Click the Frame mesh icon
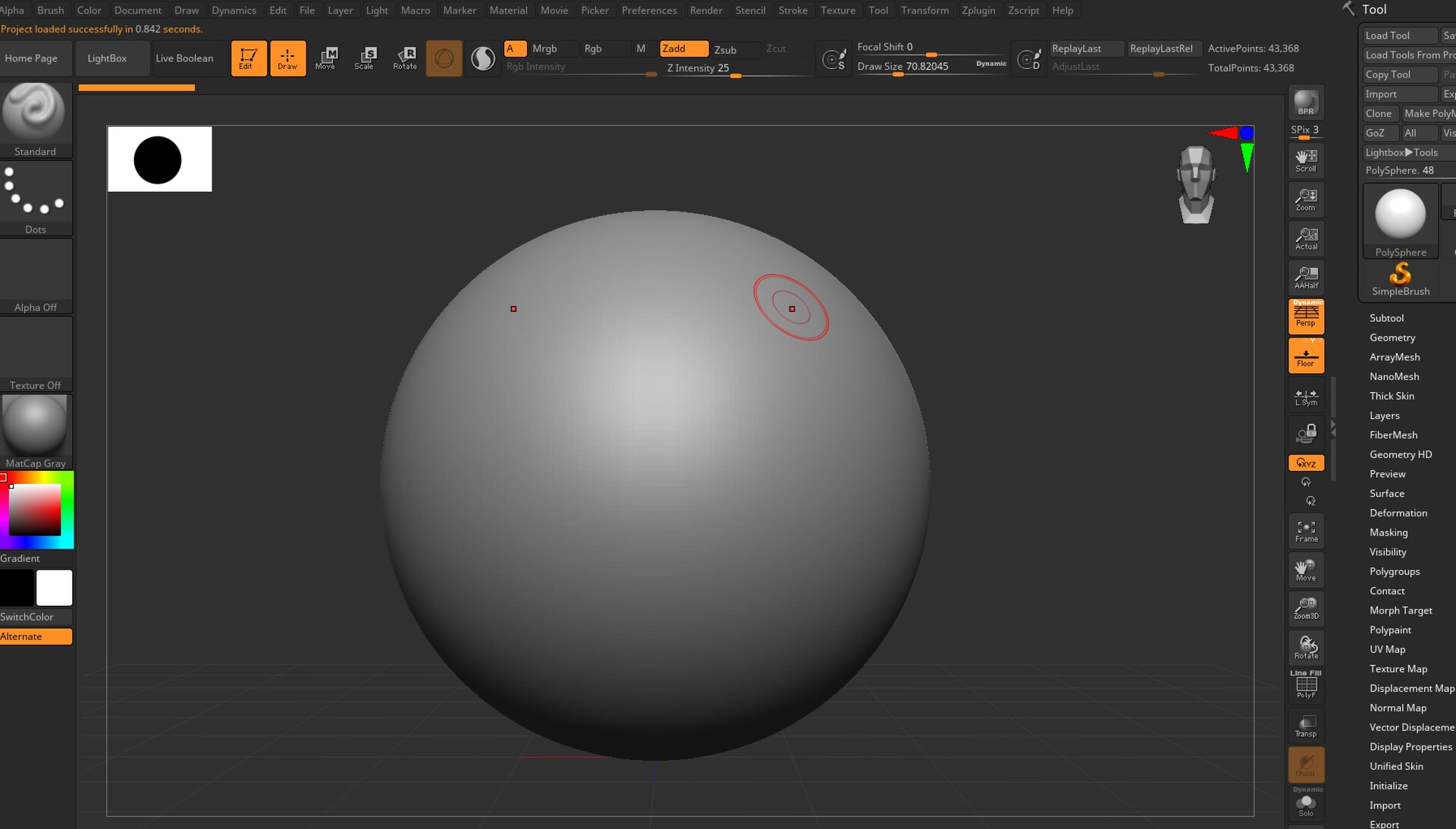Image resolution: width=1456 pixels, height=829 pixels. [1305, 530]
